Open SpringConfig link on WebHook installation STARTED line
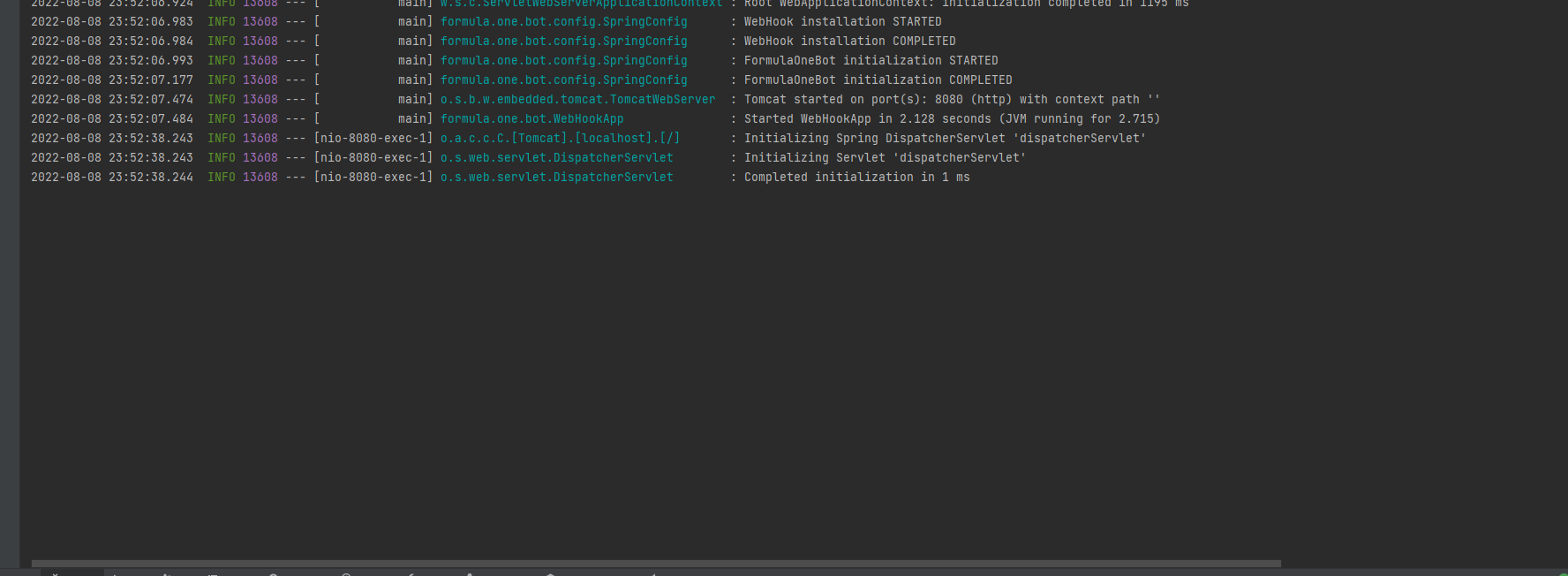The width and height of the screenshot is (1568, 576). (563, 21)
